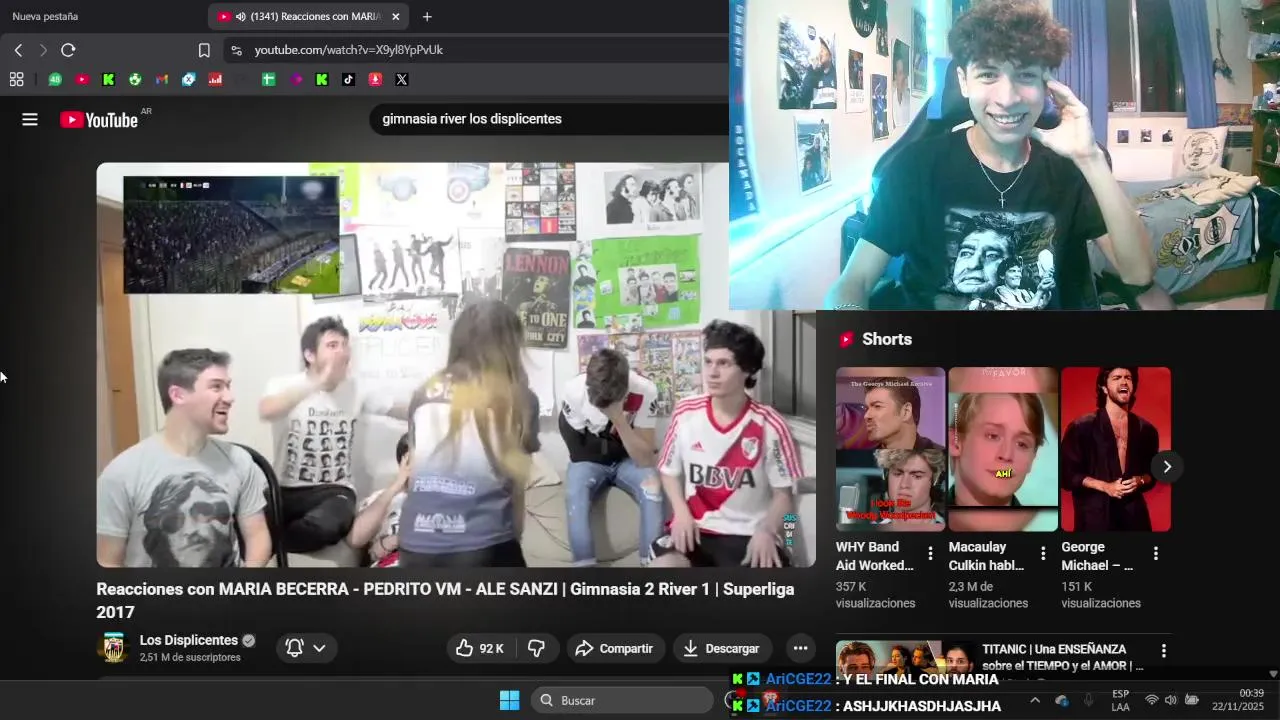This screenshot has width=1280, height=720.
Task: Click the YouTube search box
Action: (x=548, y=119)
